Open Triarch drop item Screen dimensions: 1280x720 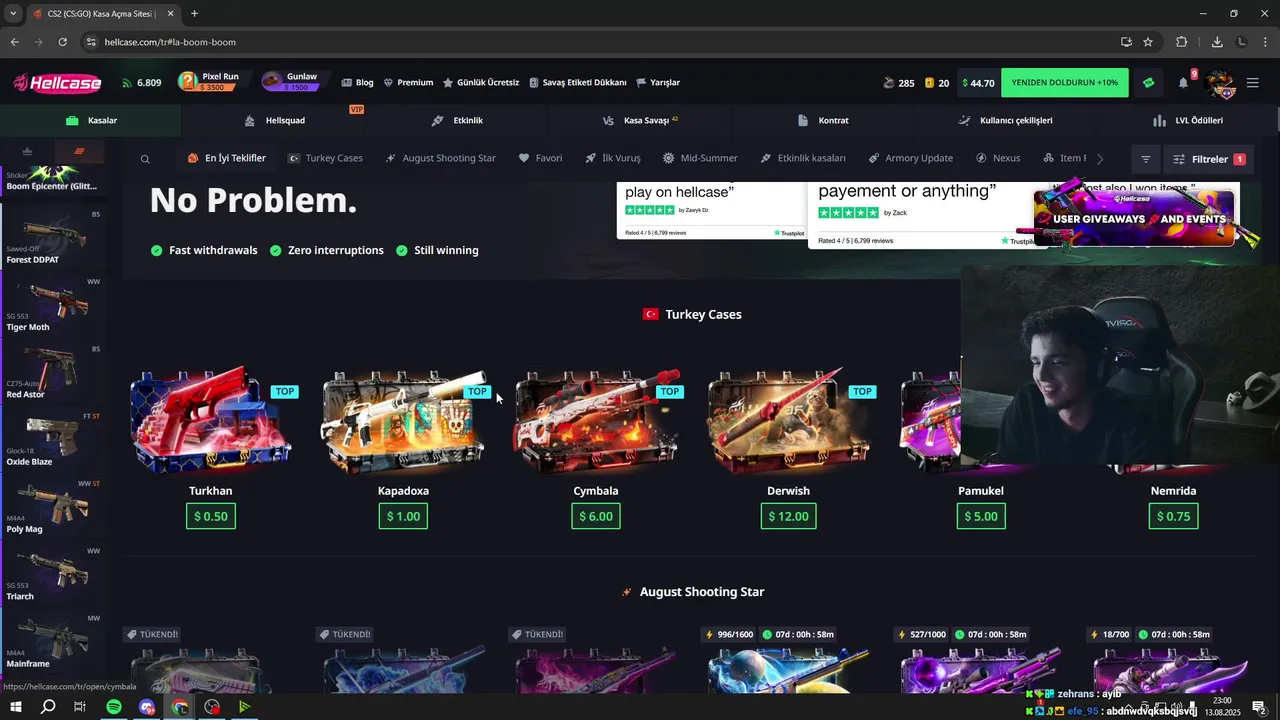(x=54, y=573)
